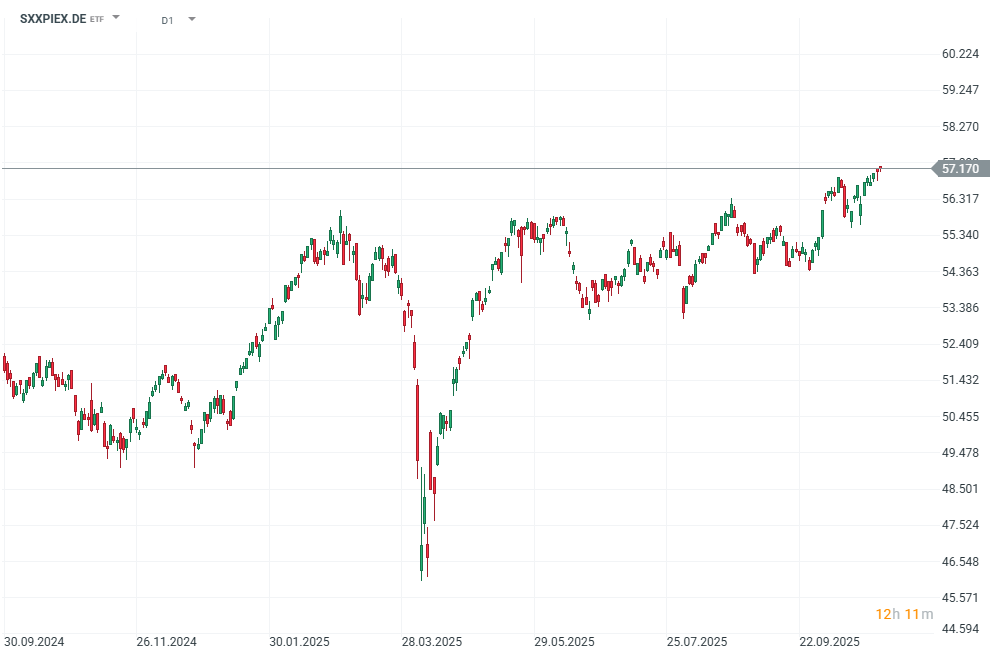Screen dimensions: 1002x659
Task: Click the 22.09.2025 date label
Action: click(829, 641)
